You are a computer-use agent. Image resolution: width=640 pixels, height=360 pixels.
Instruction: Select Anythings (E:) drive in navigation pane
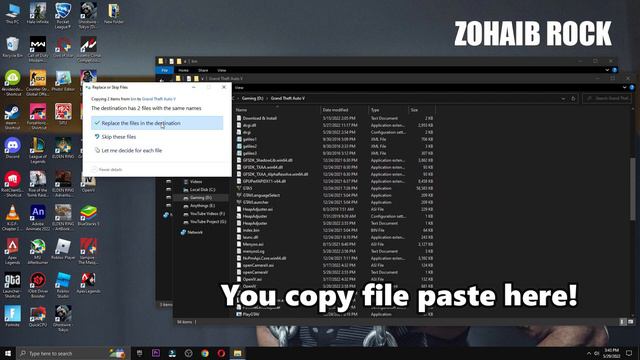[199, 206]
